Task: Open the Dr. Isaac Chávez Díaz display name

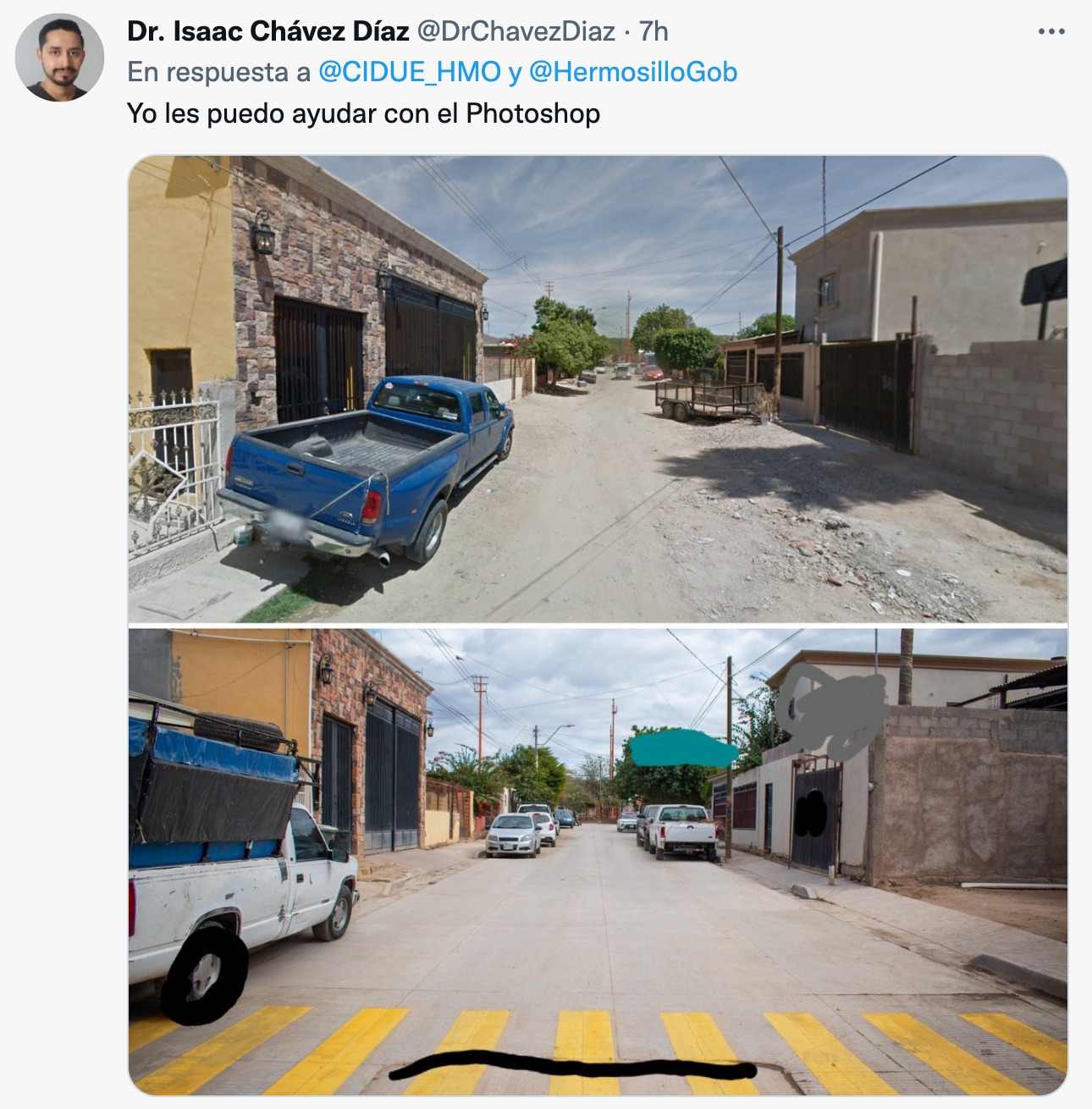Action: 268,31
